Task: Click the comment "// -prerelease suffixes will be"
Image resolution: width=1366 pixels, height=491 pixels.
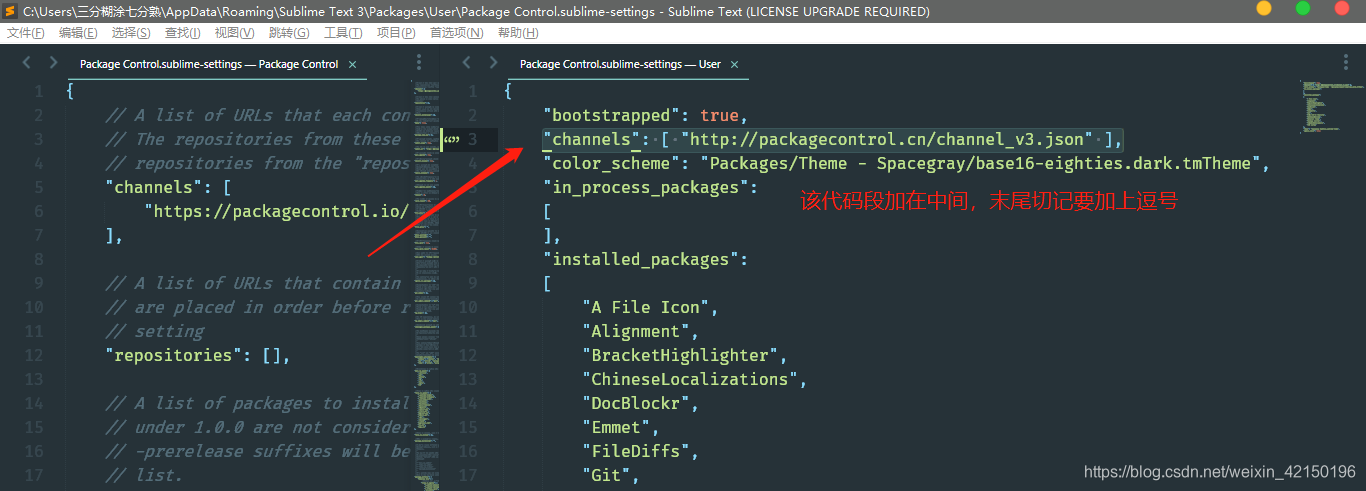Action: pyautogui.click(x=257, y=451)
